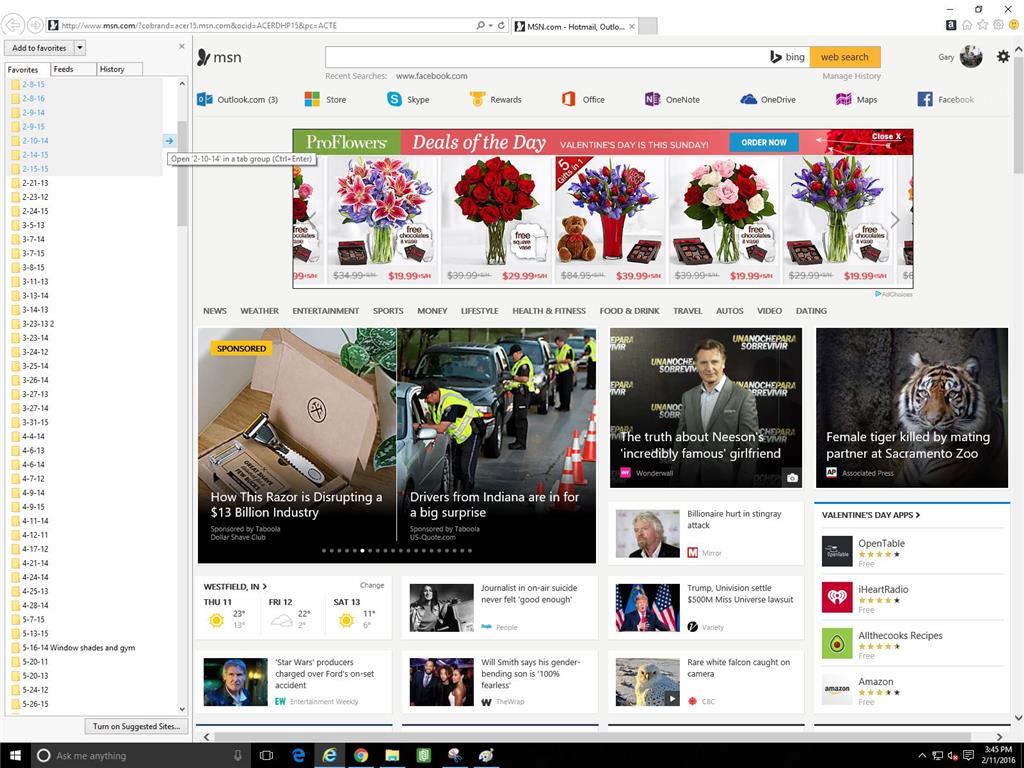
Task: Open Internet Explorer tools gear icon
Action: pos(999,25)
